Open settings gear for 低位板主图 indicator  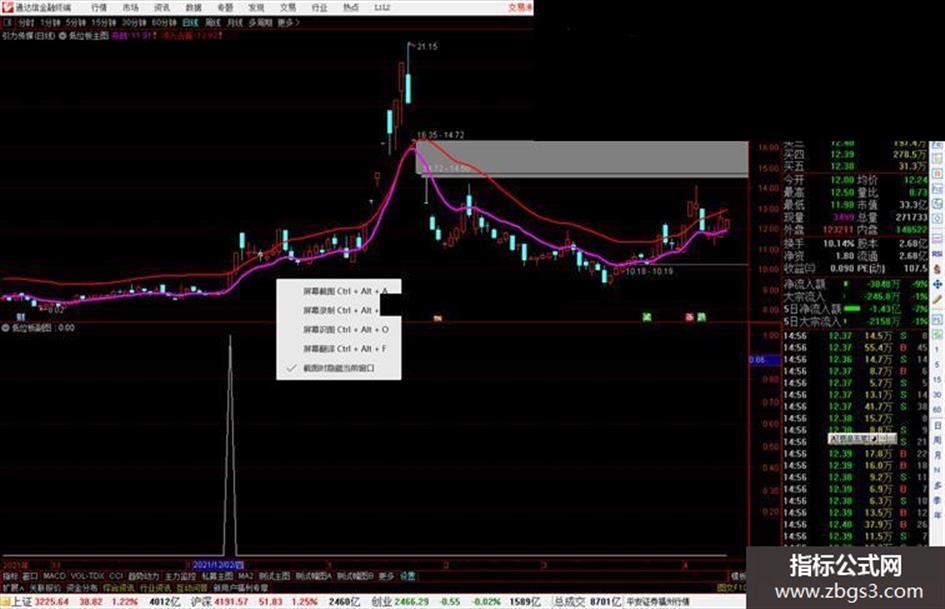click(62, 36)
